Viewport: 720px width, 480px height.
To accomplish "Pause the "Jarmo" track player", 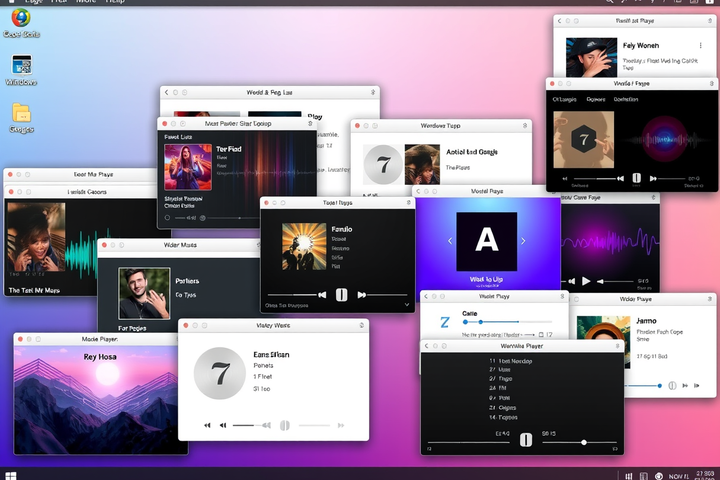I will (x=672, y=385).
